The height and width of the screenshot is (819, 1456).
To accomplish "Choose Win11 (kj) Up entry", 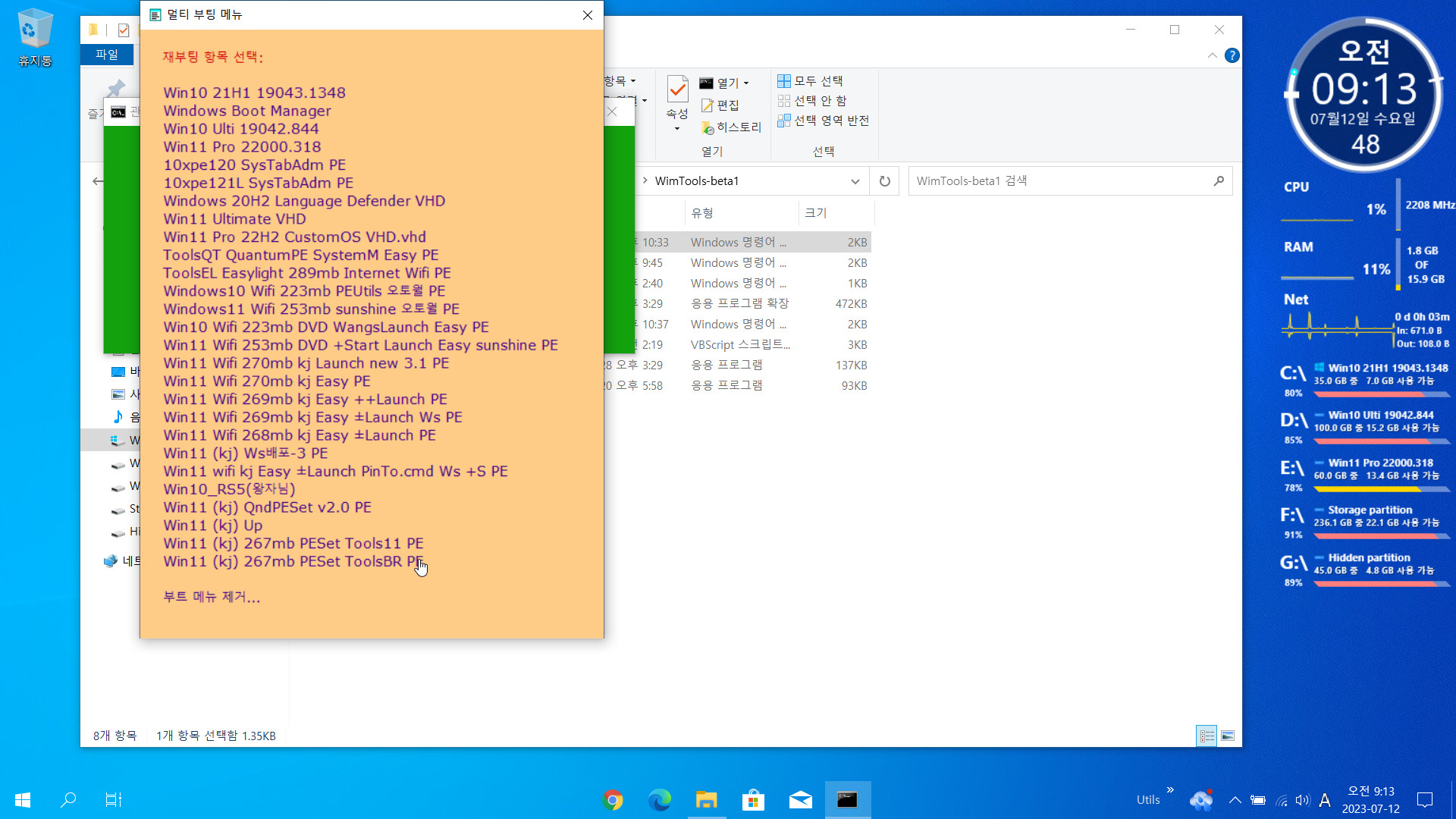I will point(213,526).
